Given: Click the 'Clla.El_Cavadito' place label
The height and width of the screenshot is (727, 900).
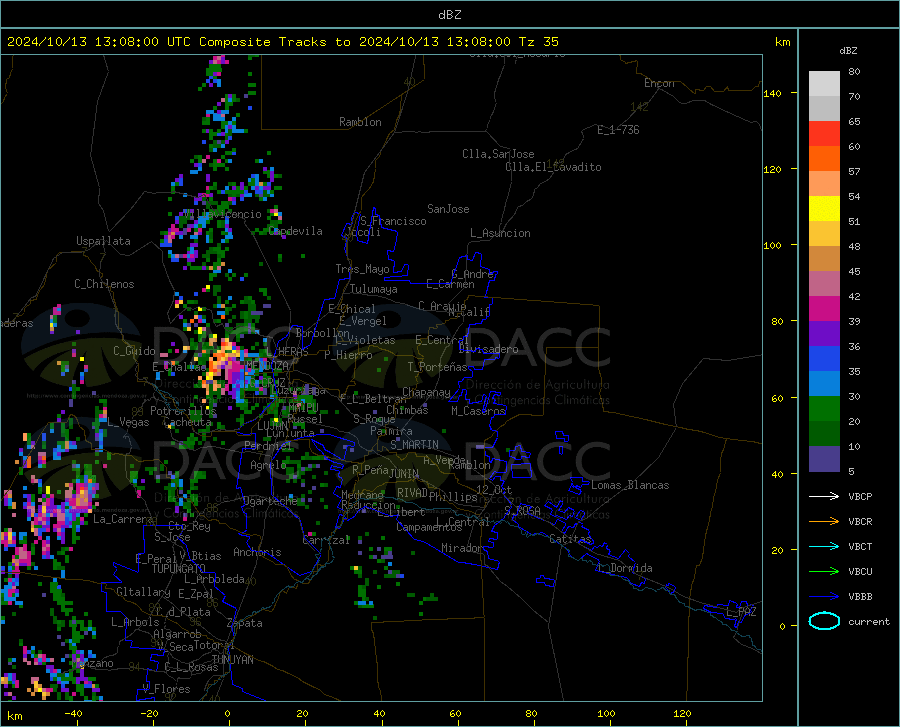Looking at the screenshot, I should pyautogui.click(x=553, y=167).
